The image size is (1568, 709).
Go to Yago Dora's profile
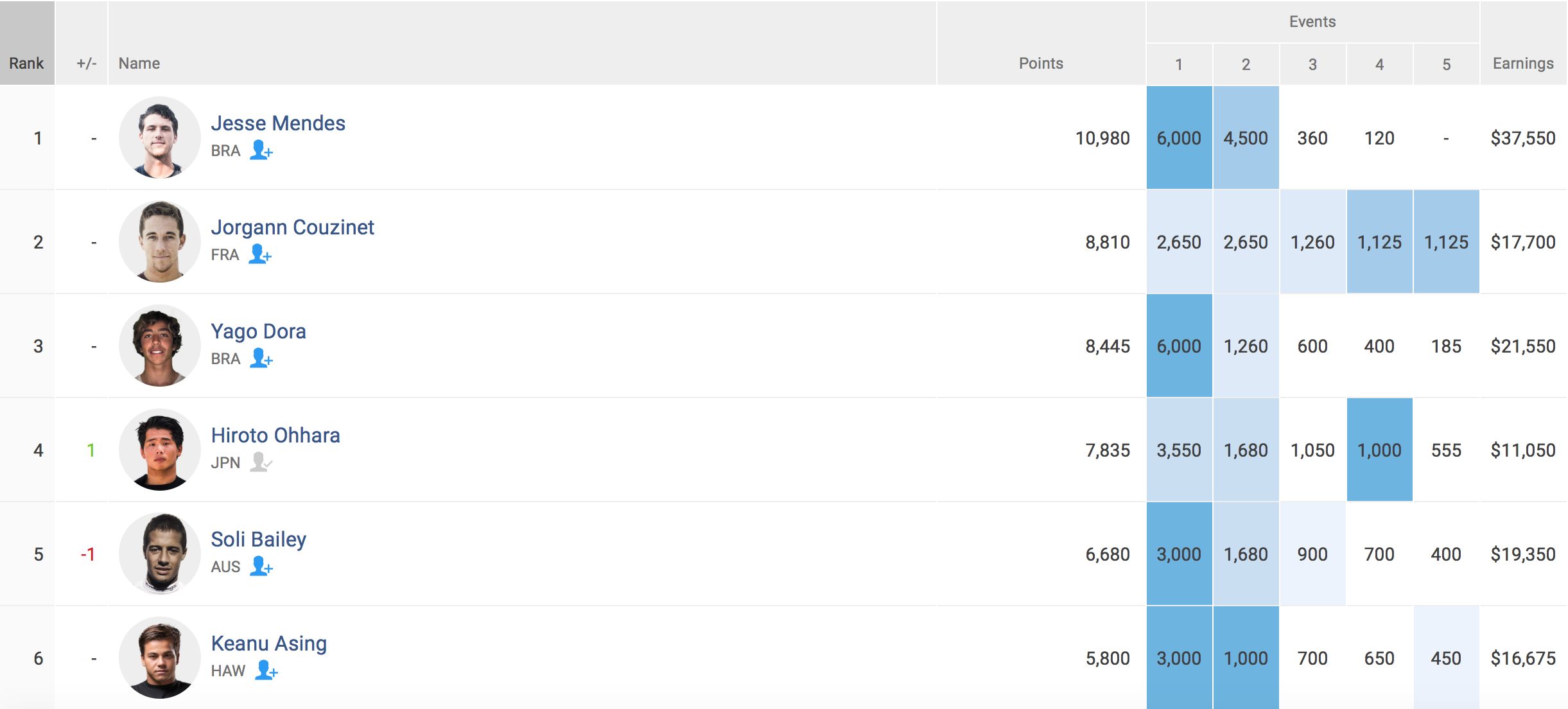(x=258, y=331)
